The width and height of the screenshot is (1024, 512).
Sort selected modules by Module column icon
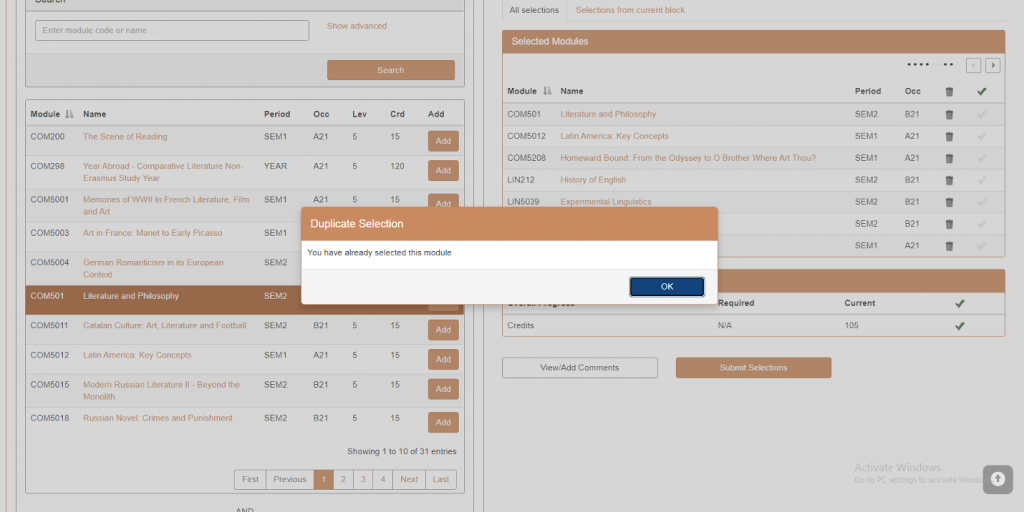547,91
